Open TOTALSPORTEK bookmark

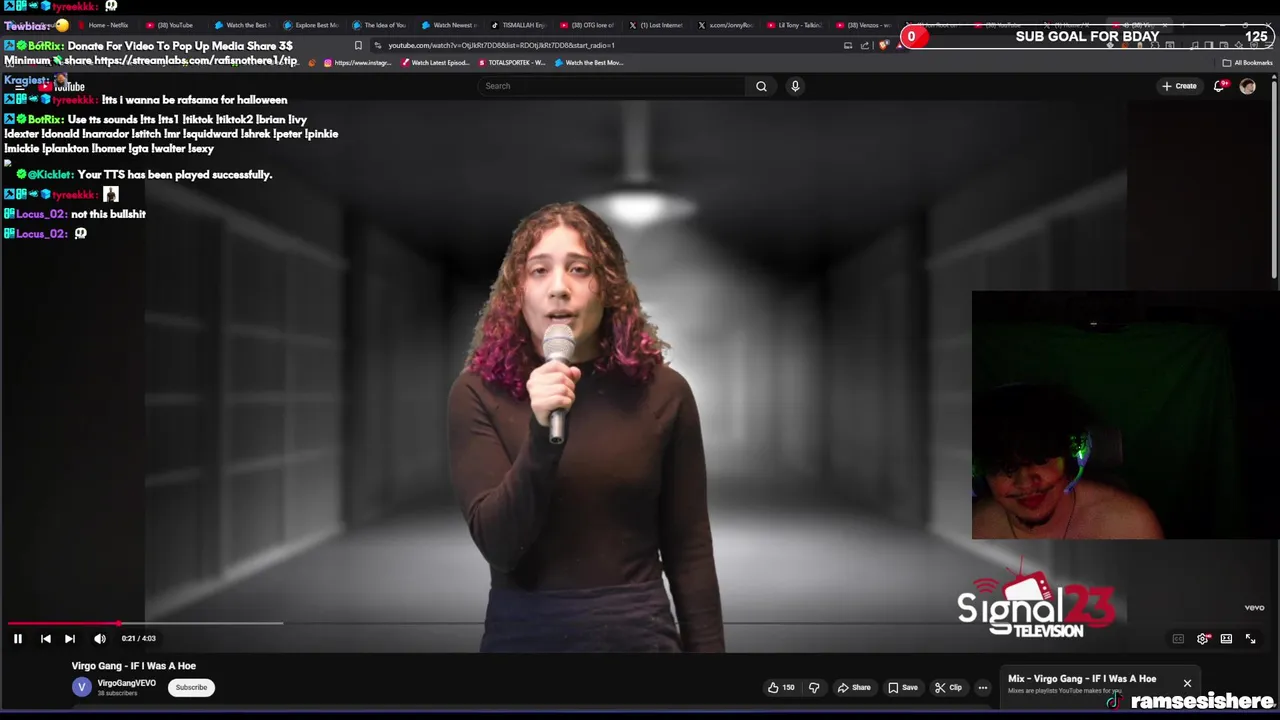click(511, 63)
